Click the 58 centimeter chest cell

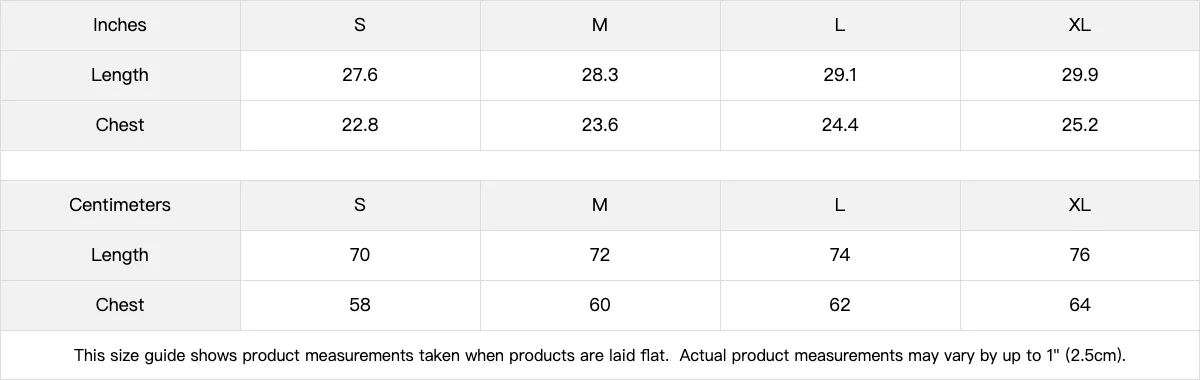[x=360, y=305]
